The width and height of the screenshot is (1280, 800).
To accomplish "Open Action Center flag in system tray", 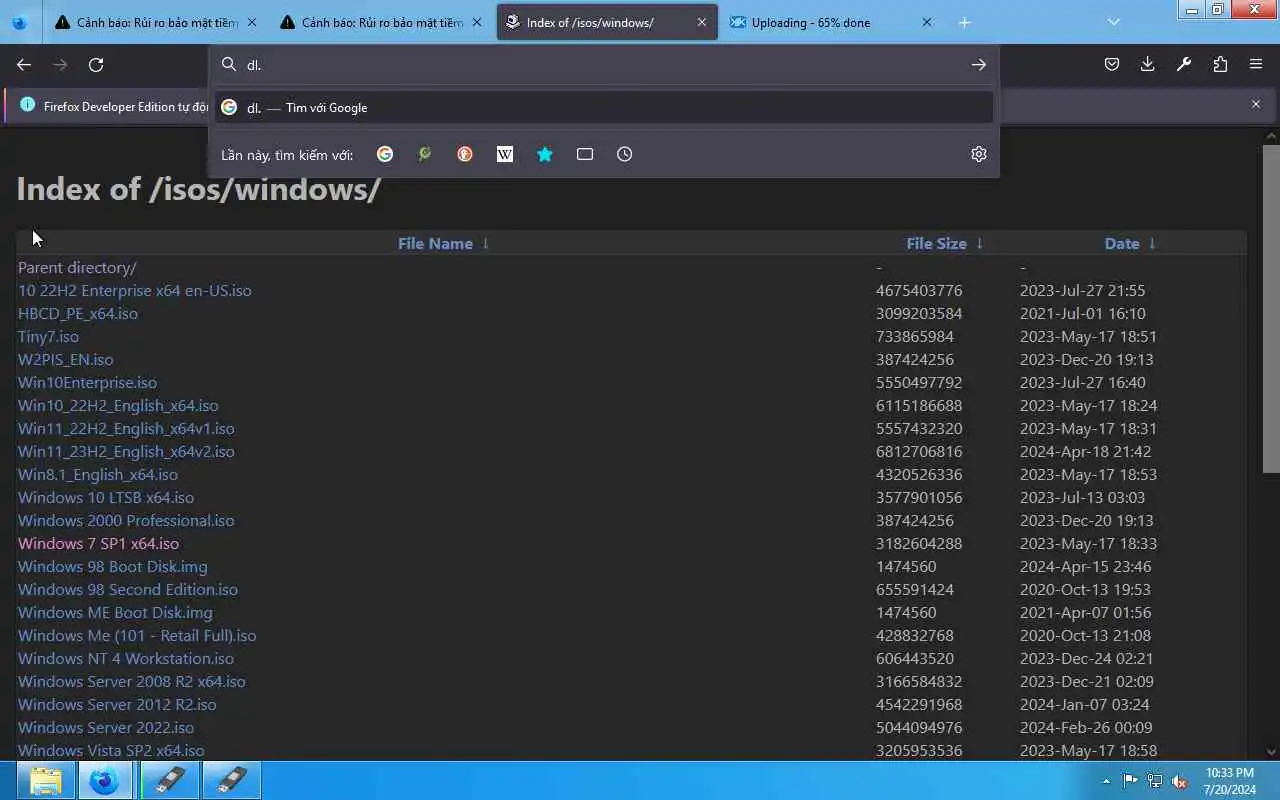I will pos(1130,781).
